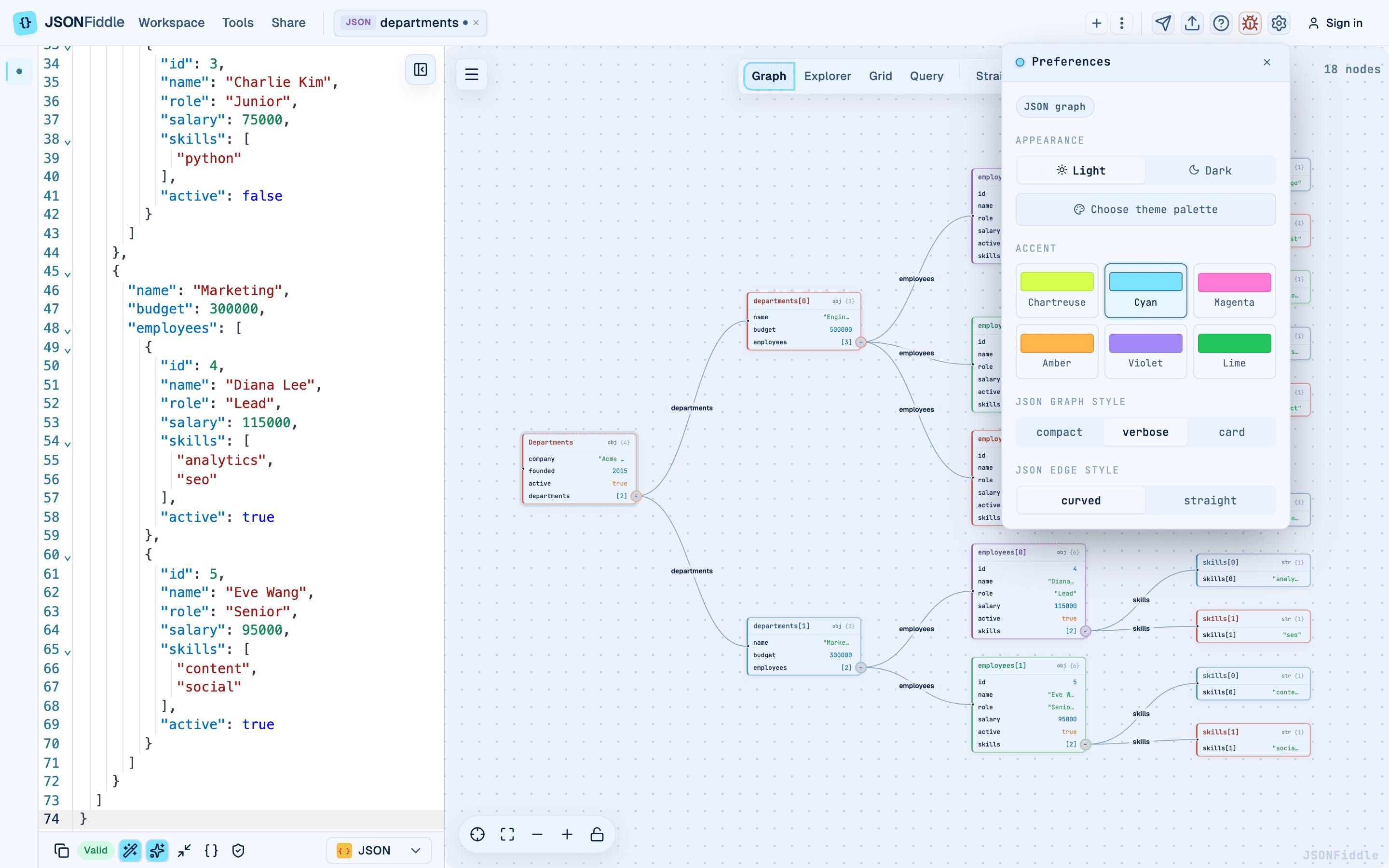
Task: Fold code at line 45
Action: 68,274
